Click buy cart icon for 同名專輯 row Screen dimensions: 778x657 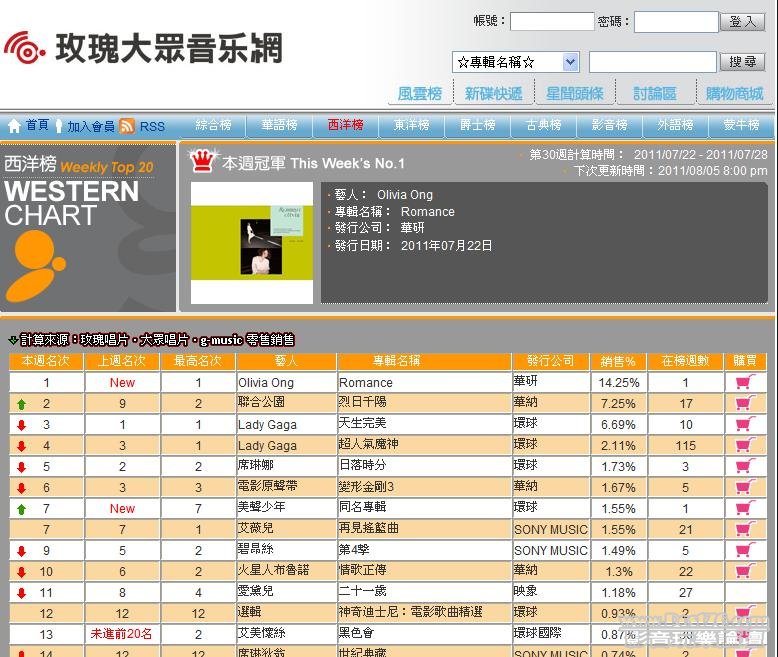[x=744, y=508]
